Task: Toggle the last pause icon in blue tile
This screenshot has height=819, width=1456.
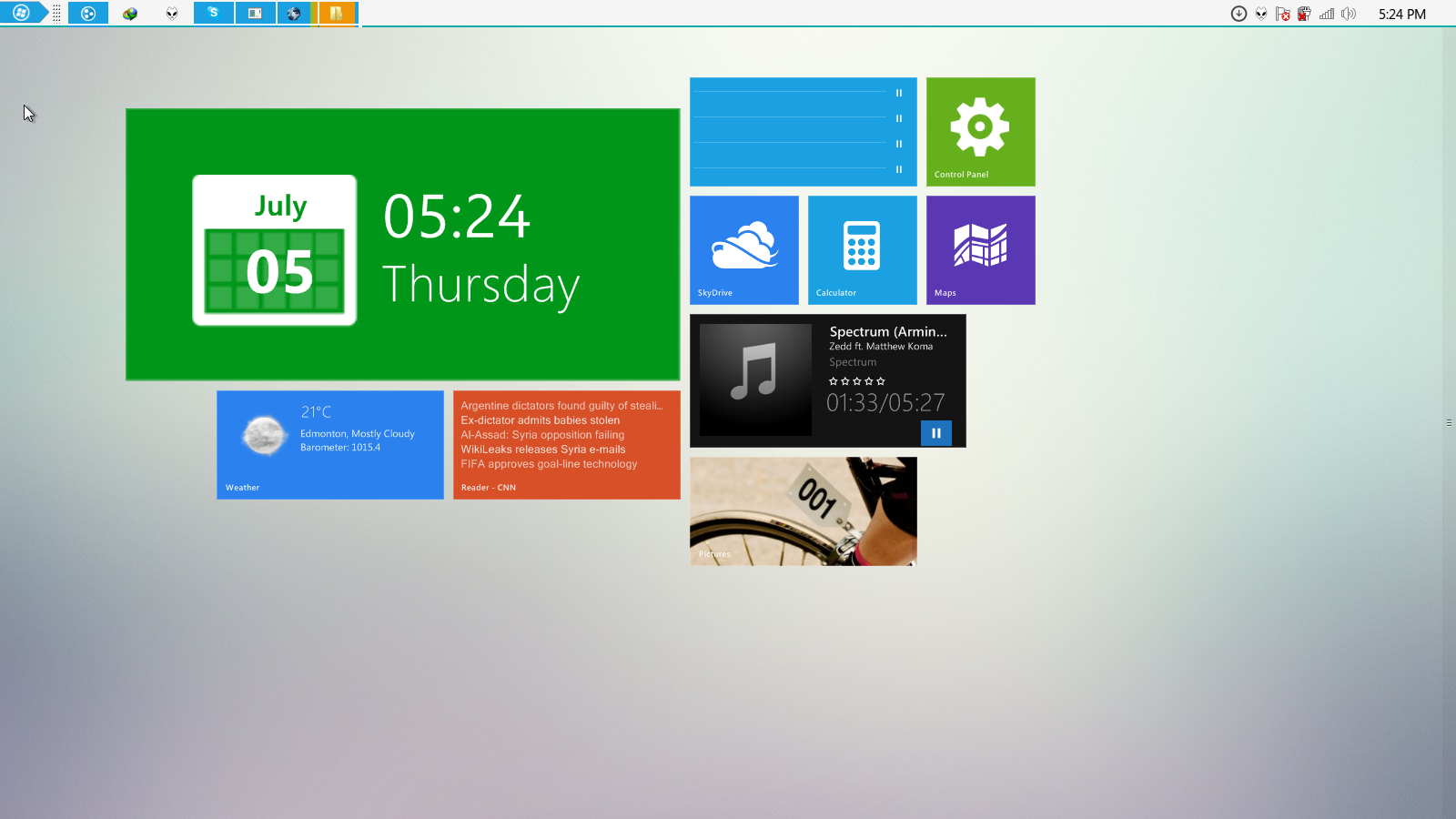Action: (898, 169)
